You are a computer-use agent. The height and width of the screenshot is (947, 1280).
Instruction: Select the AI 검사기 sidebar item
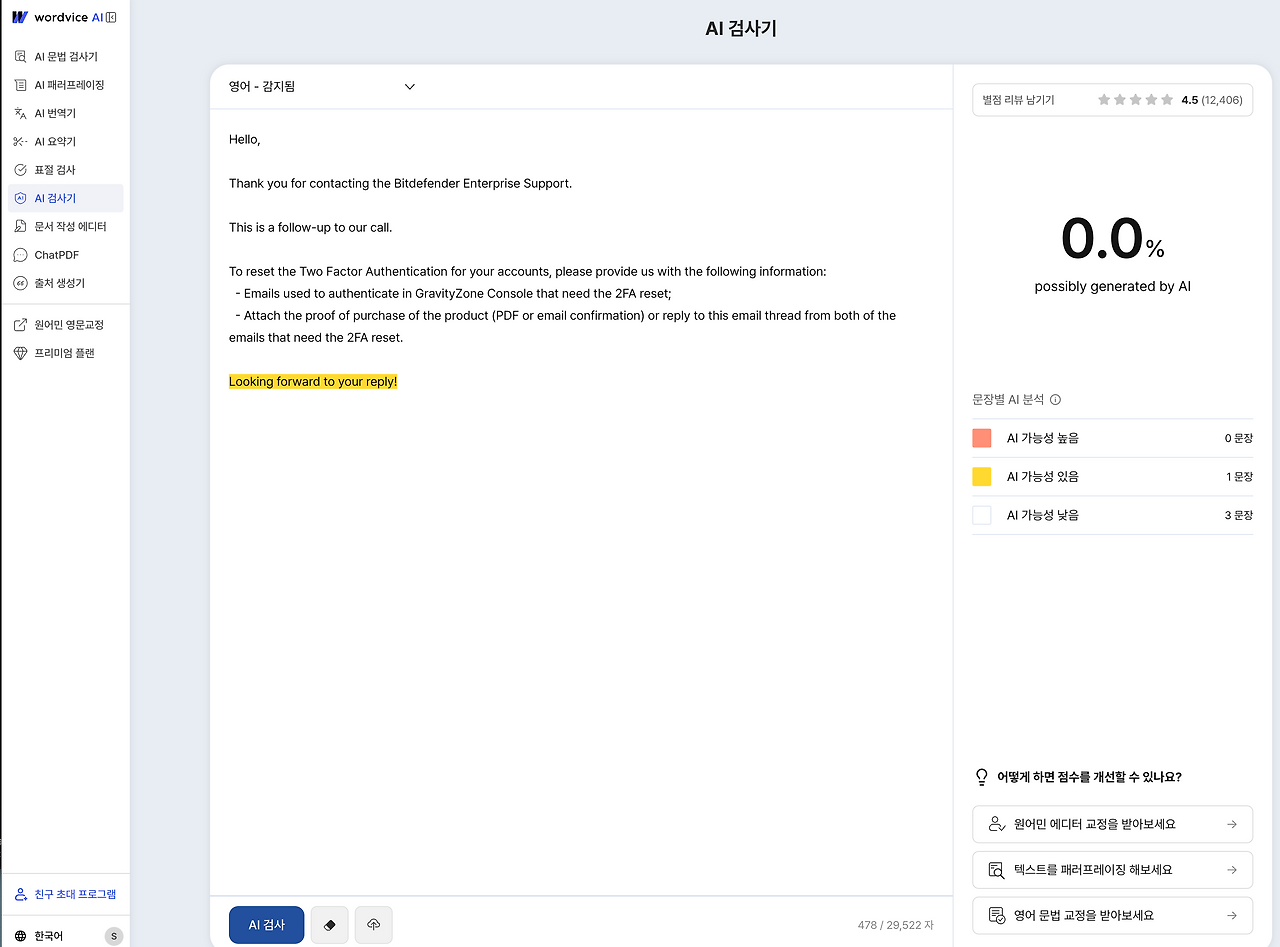[x=65, y=198]
